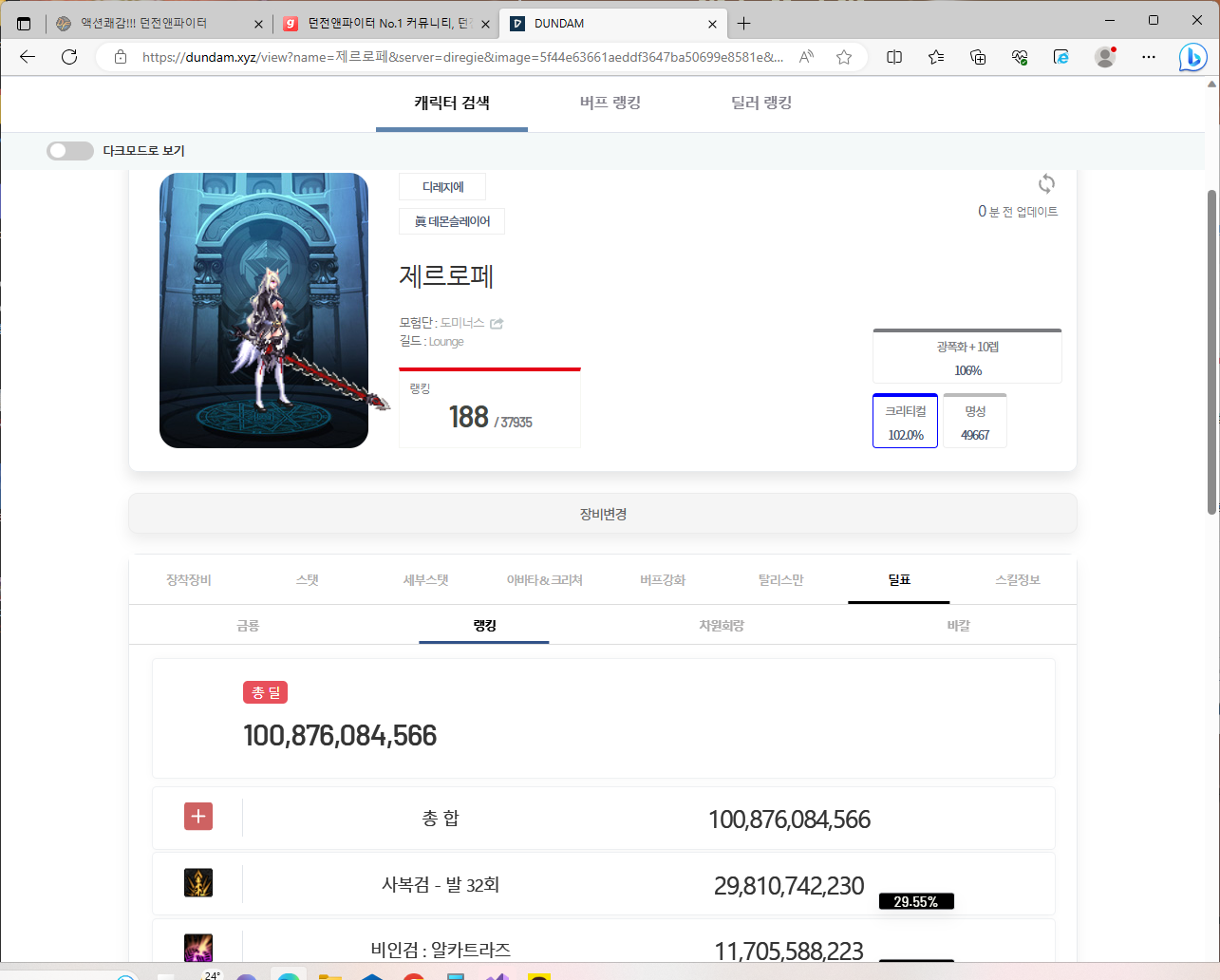Switch to the 탈리스만 tab
Image resolution: width=1220 pixels, height=980 pixels.
pos(781,580)
